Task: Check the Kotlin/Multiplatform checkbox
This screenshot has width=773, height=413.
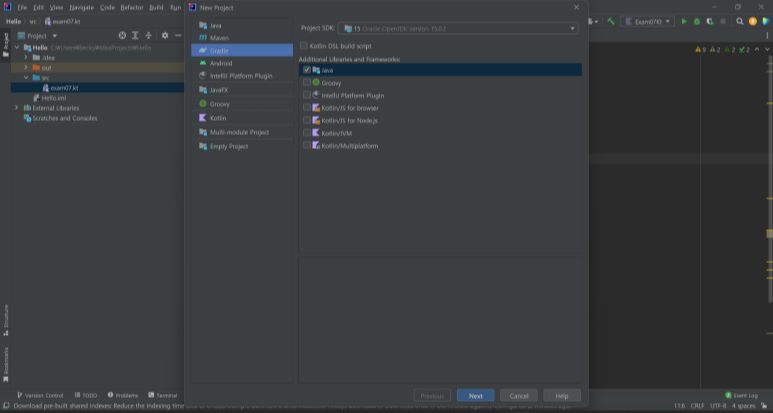Action: pos(307,145)
